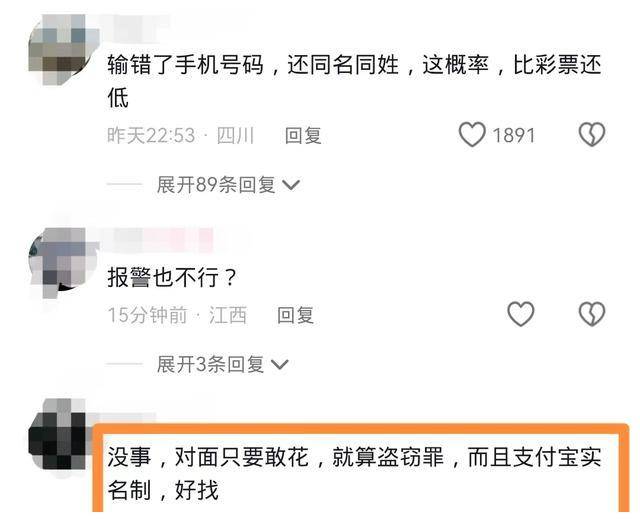Screen dimensions: 640x522
Task: Reply (回复) to the Jiangxi comment
Action: [296, 315]
